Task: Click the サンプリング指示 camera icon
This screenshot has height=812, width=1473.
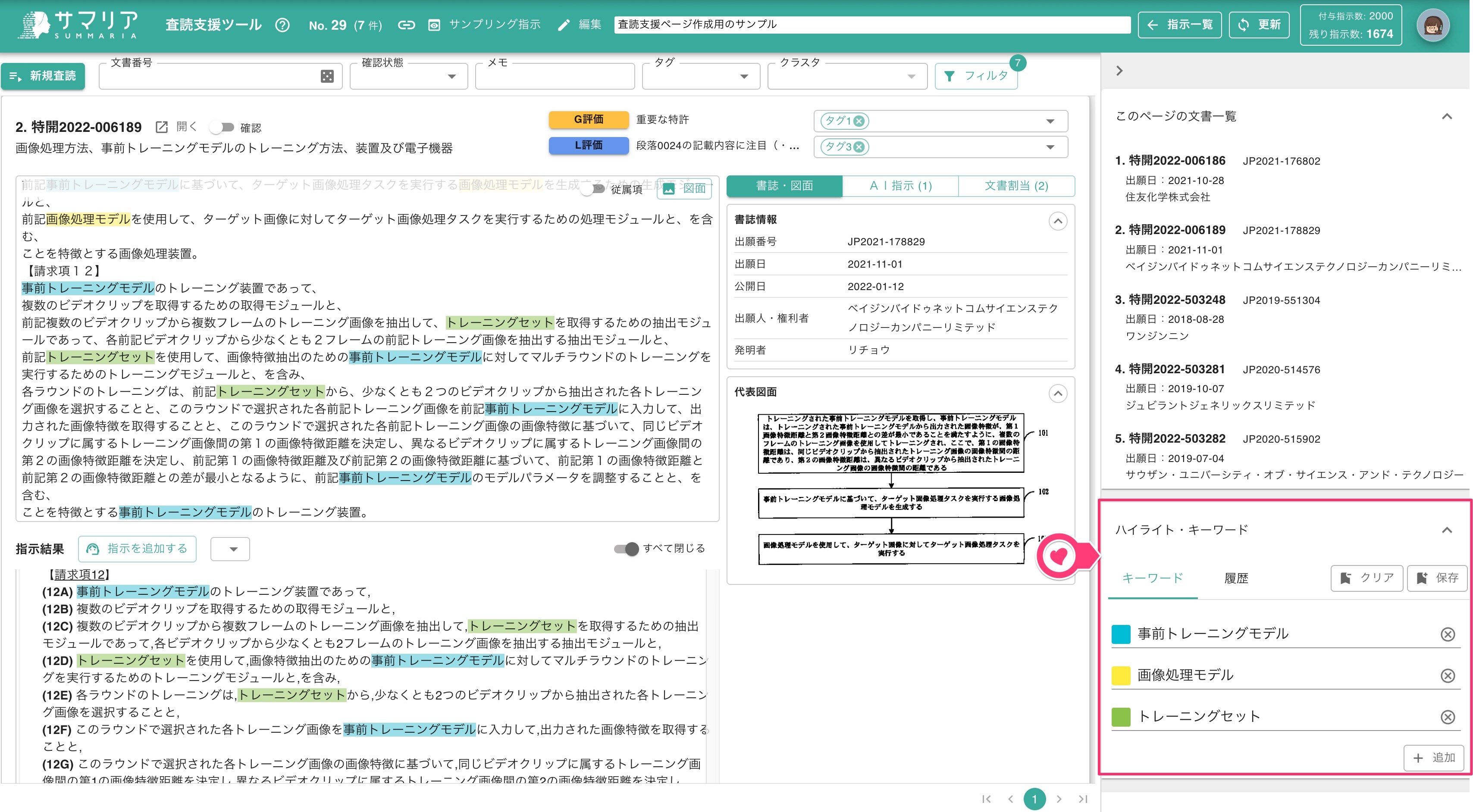Action: pos(435,25)
